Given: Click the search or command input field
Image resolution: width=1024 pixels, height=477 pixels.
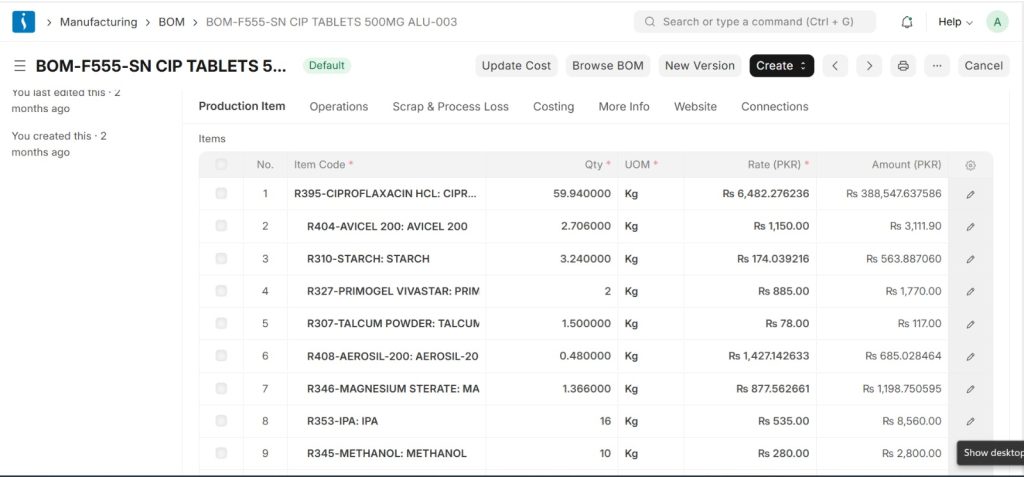Looking at the screenshot, I should point(755,22).
